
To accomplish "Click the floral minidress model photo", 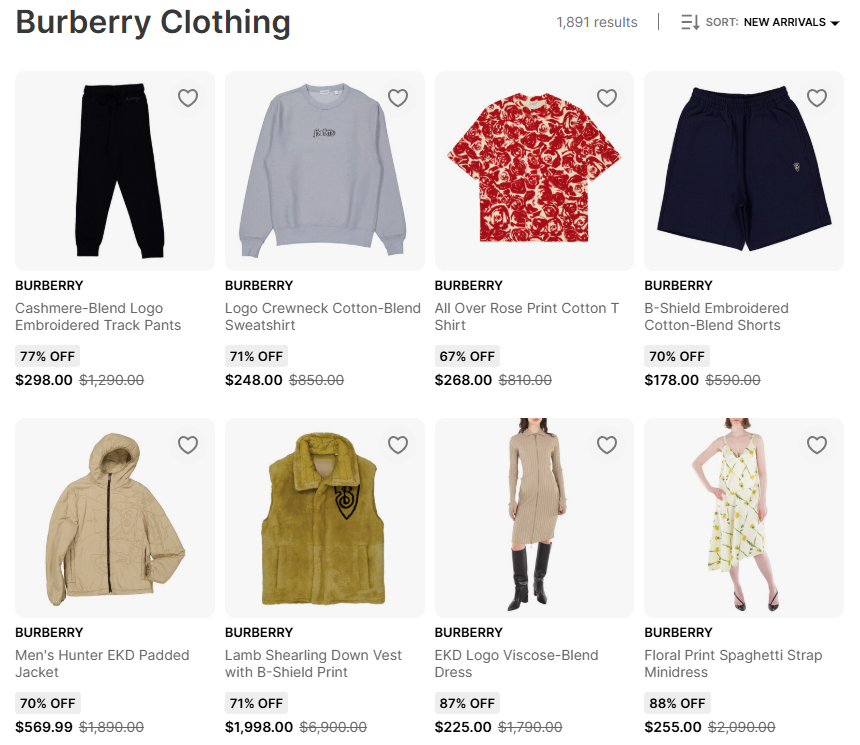I will tap(743, 520).
